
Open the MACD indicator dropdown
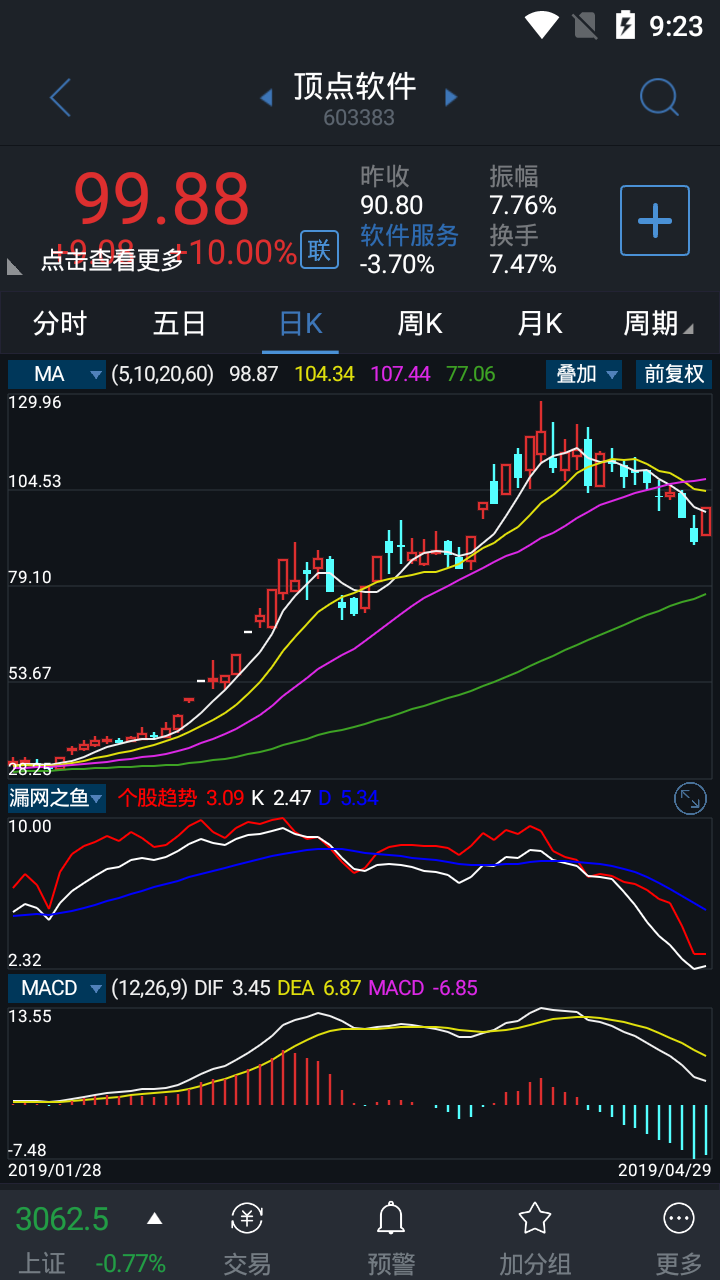57,988
